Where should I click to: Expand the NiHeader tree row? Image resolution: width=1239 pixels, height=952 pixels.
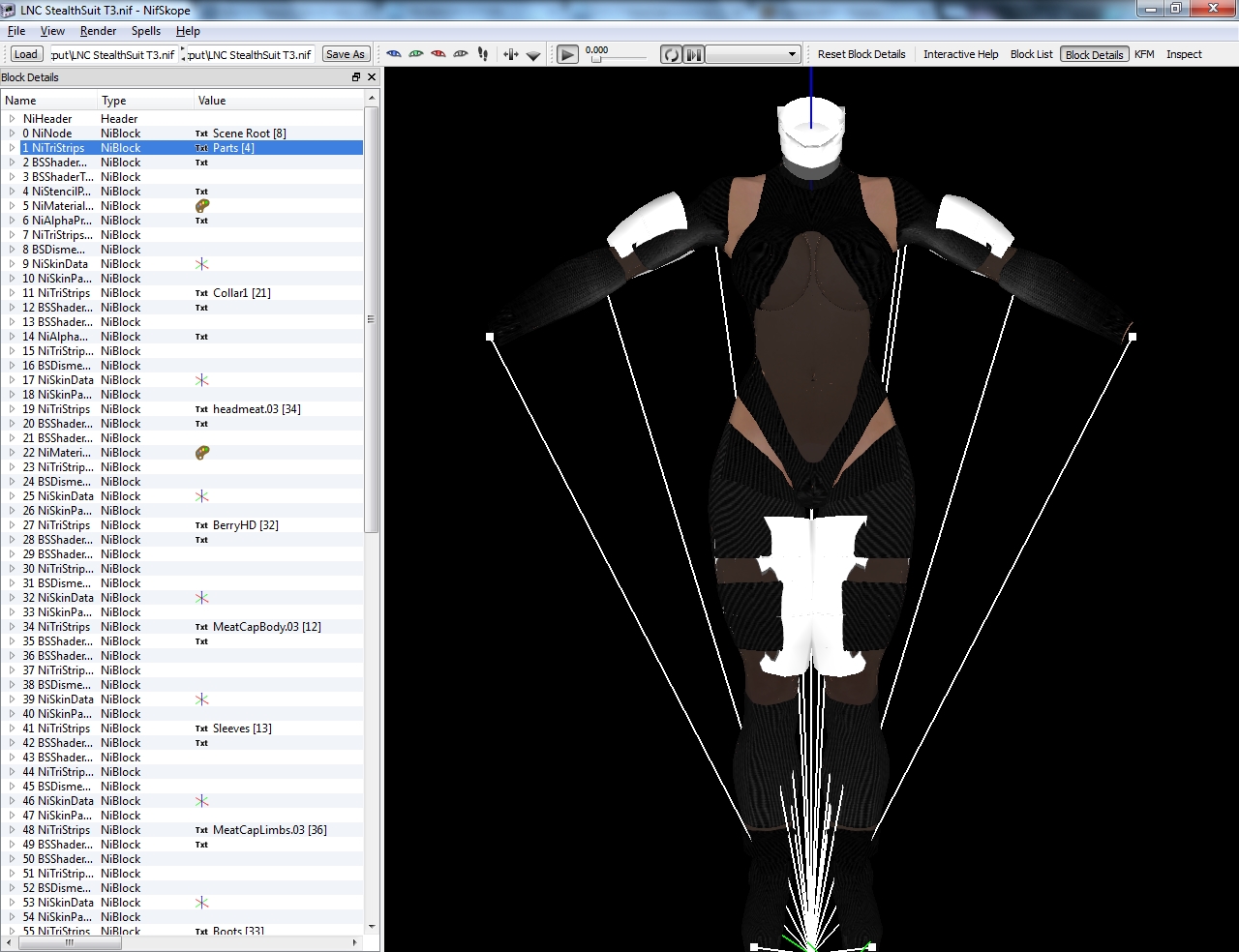pyautogui.click(x=12, y=119)
